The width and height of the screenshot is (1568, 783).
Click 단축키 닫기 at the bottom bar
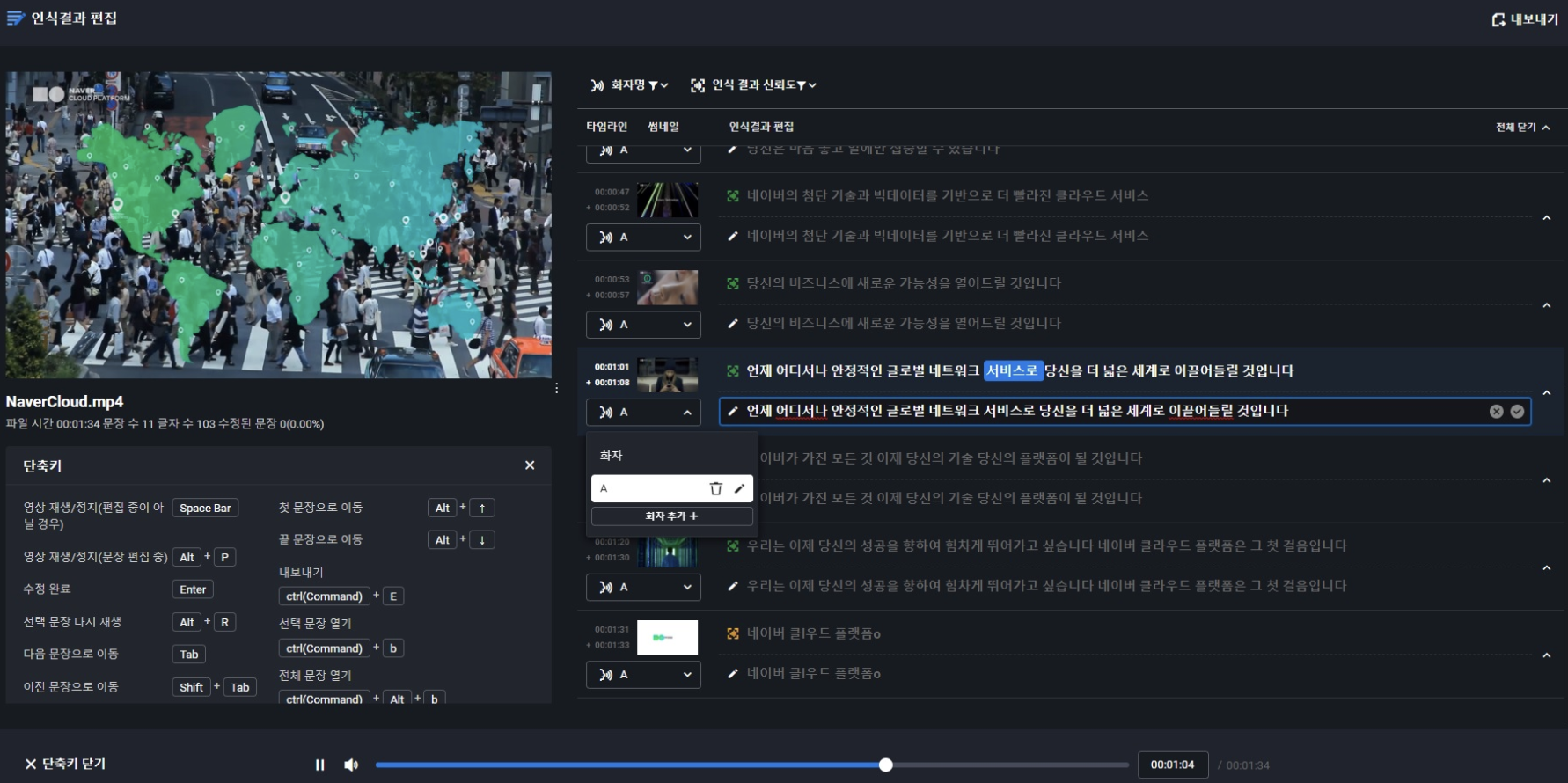(65, 764)
